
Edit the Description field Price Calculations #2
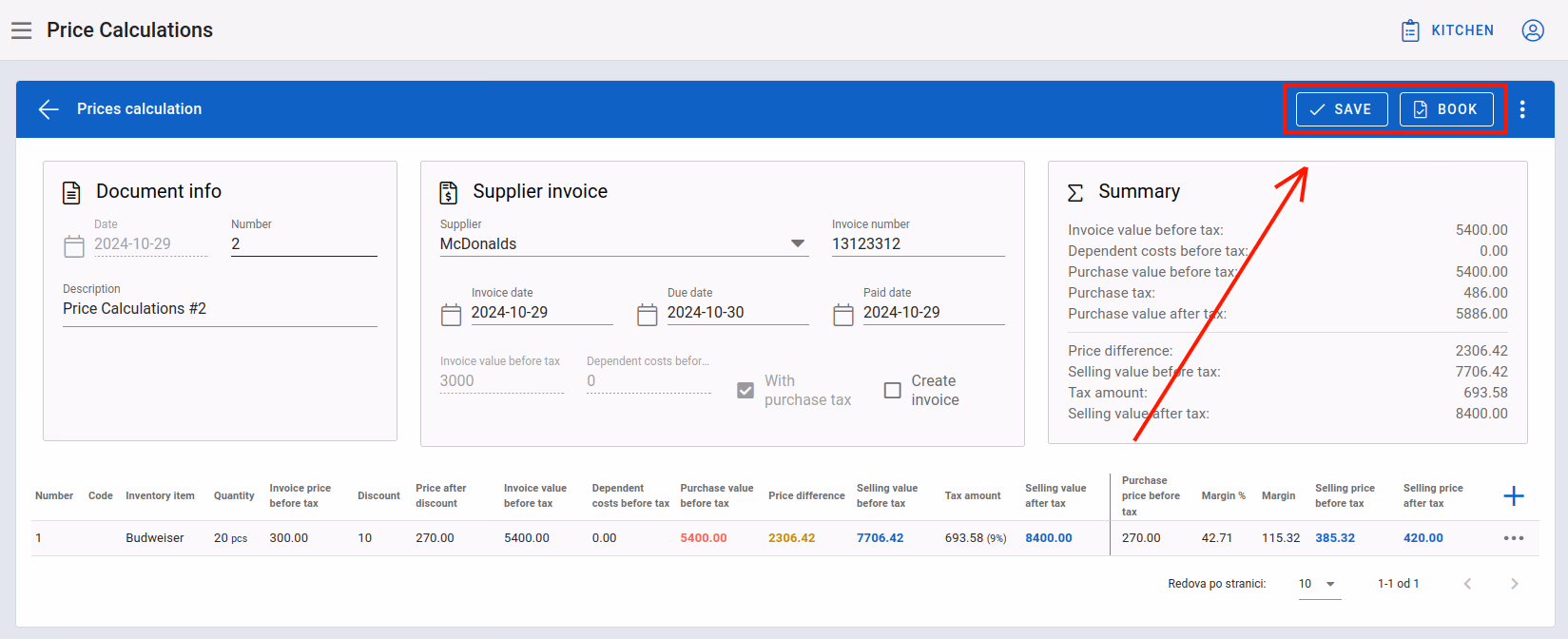220,309
